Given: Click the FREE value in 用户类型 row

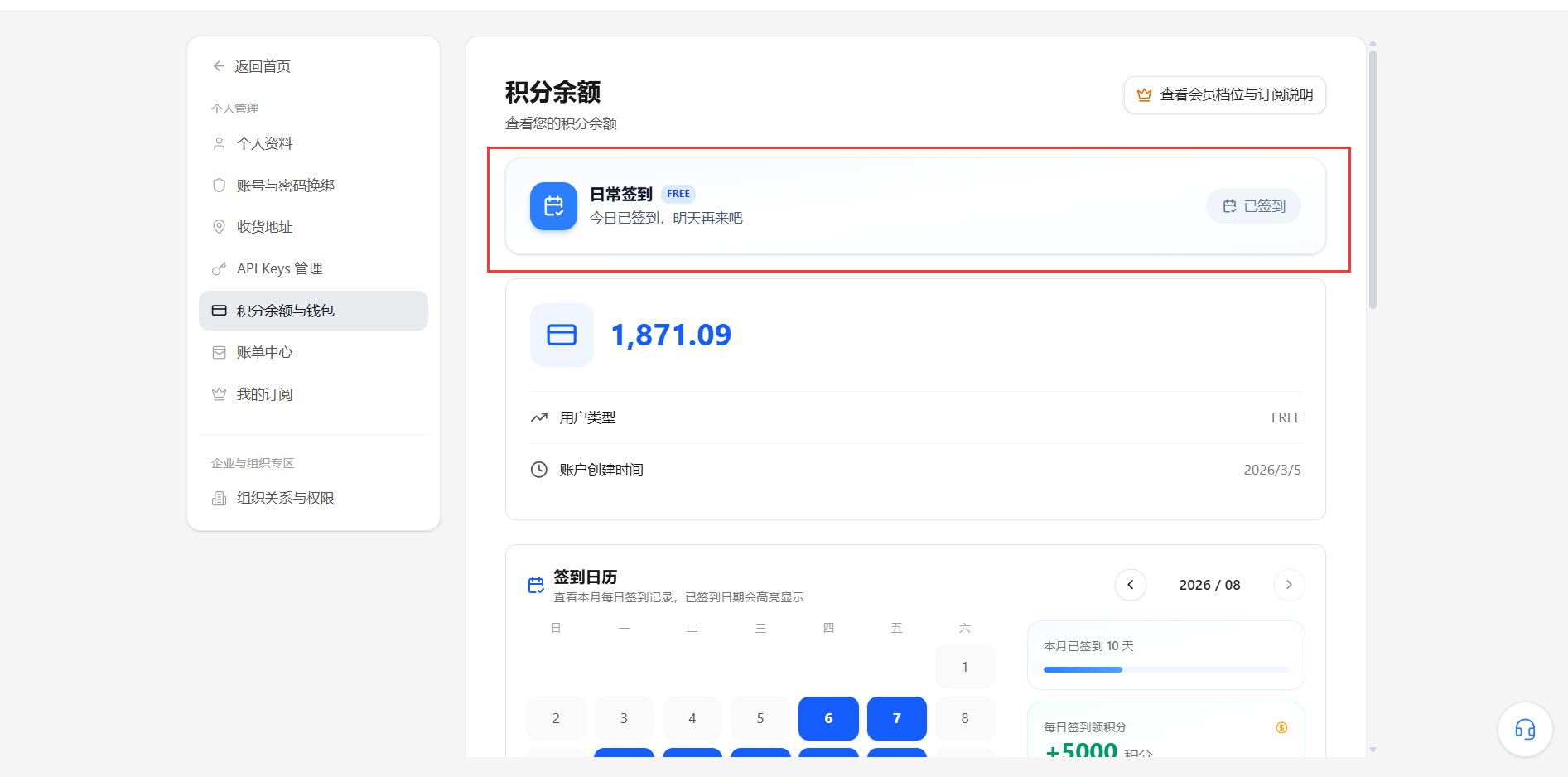Looking at the screenshot, I should click(1286, 417).
